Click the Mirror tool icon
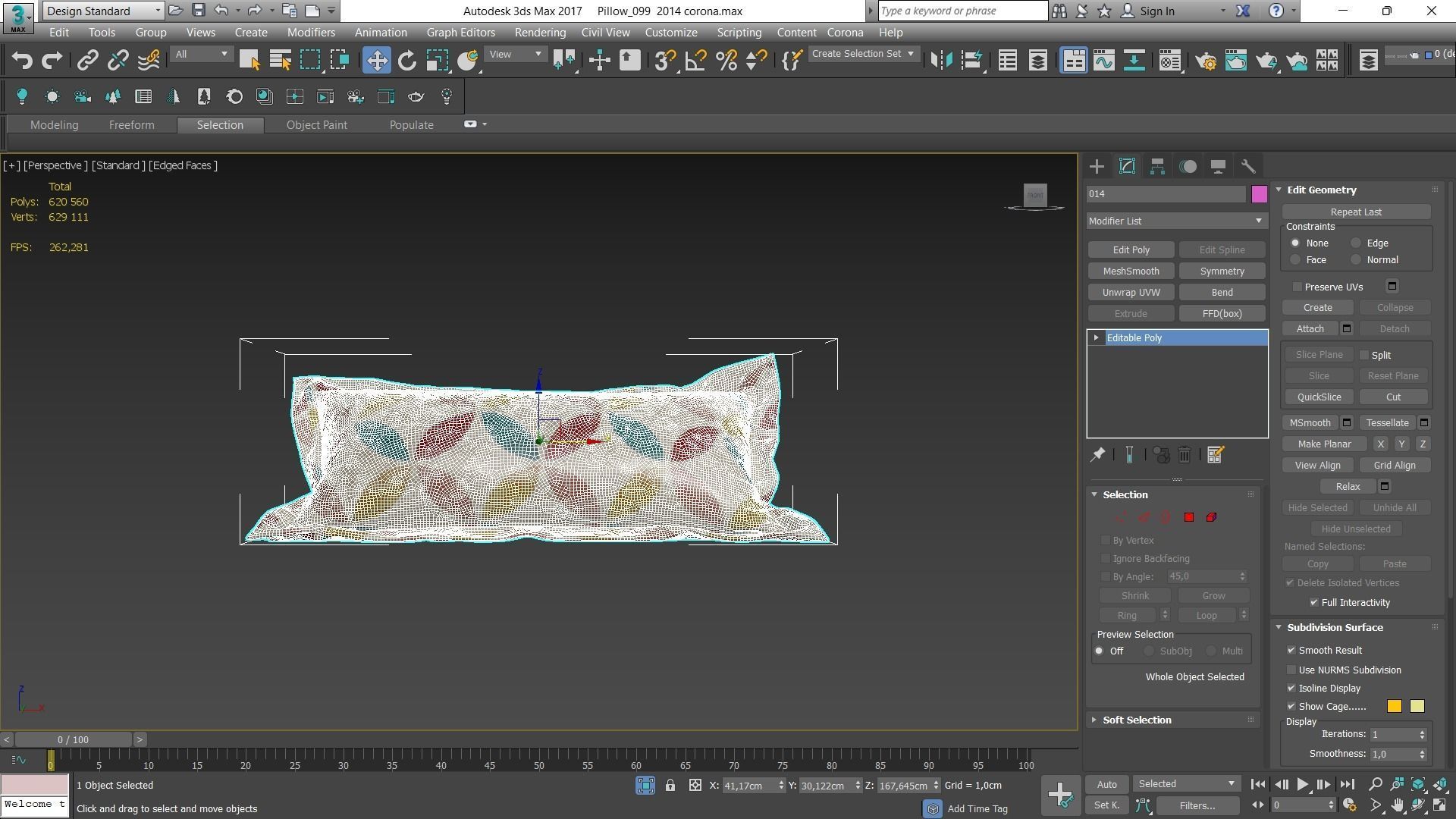 point(941,61)
